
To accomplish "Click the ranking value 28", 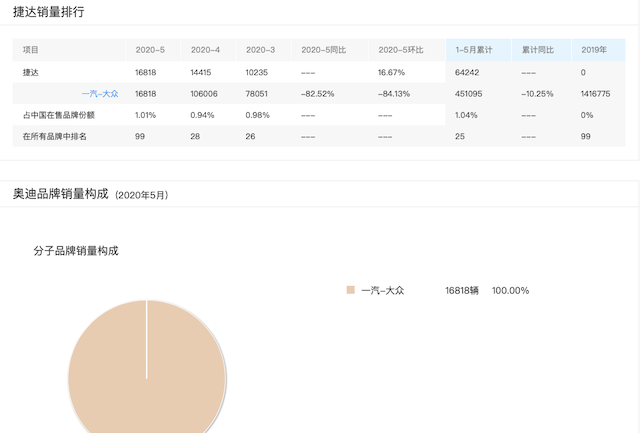I will point(195,136).
